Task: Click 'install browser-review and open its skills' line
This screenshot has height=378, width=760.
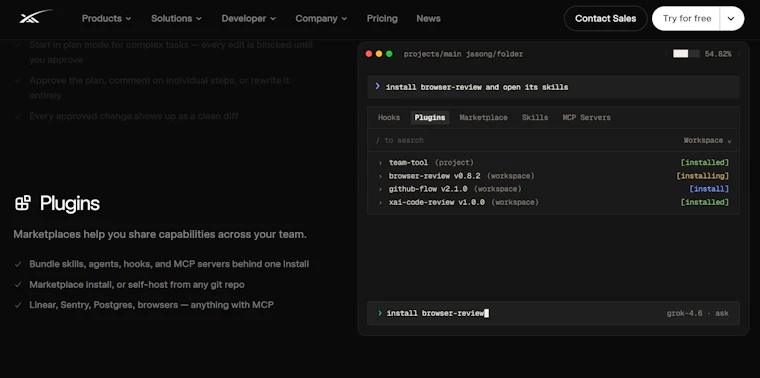Action: [477, 87]
